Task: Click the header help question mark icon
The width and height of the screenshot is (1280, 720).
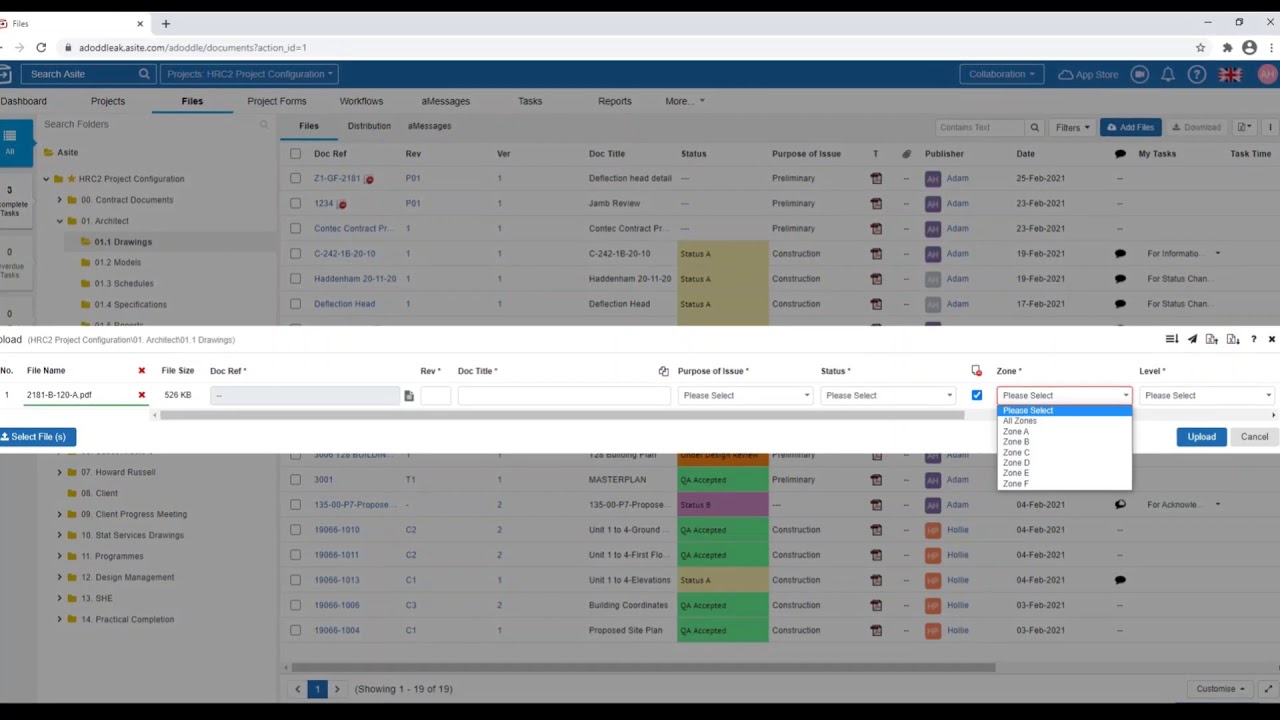Action: (1197, 74)
